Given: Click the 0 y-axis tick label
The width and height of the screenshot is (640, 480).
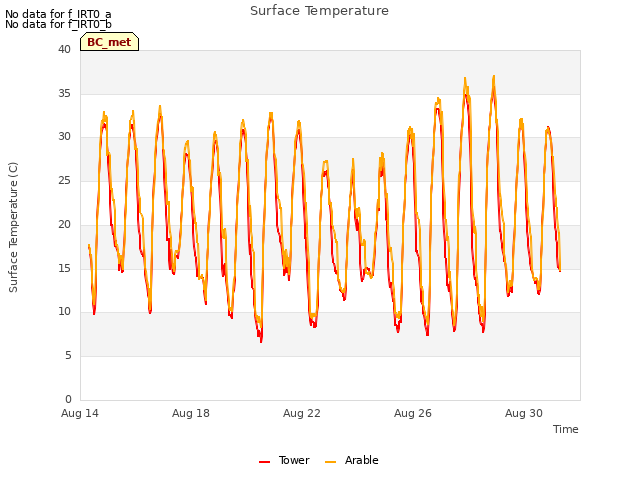Looking at the screenshot, I should click(x=68, y=399).
